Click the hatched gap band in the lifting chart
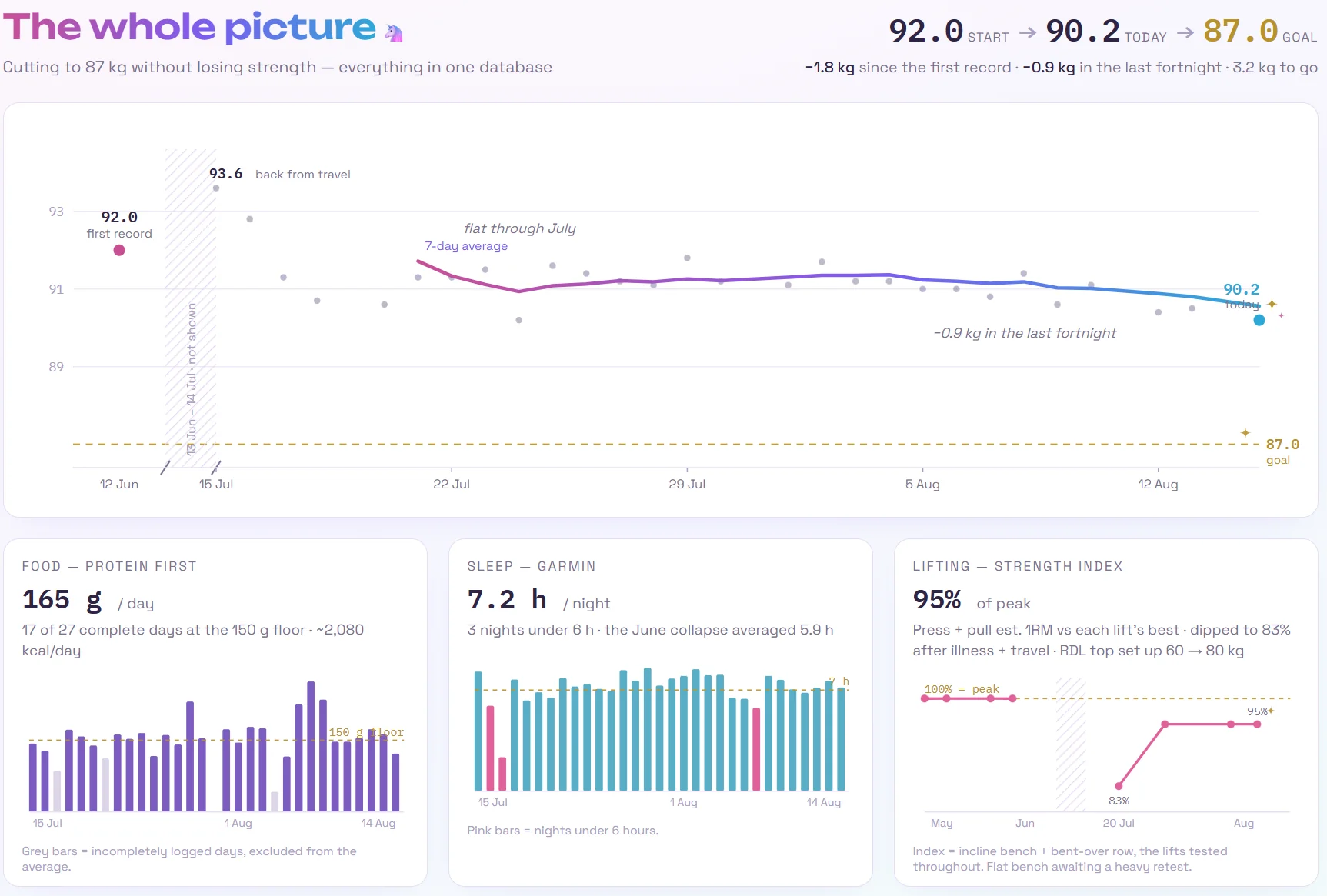Image resolution: width=1327 pixels, height=896 pixels. pos(1071,744)
